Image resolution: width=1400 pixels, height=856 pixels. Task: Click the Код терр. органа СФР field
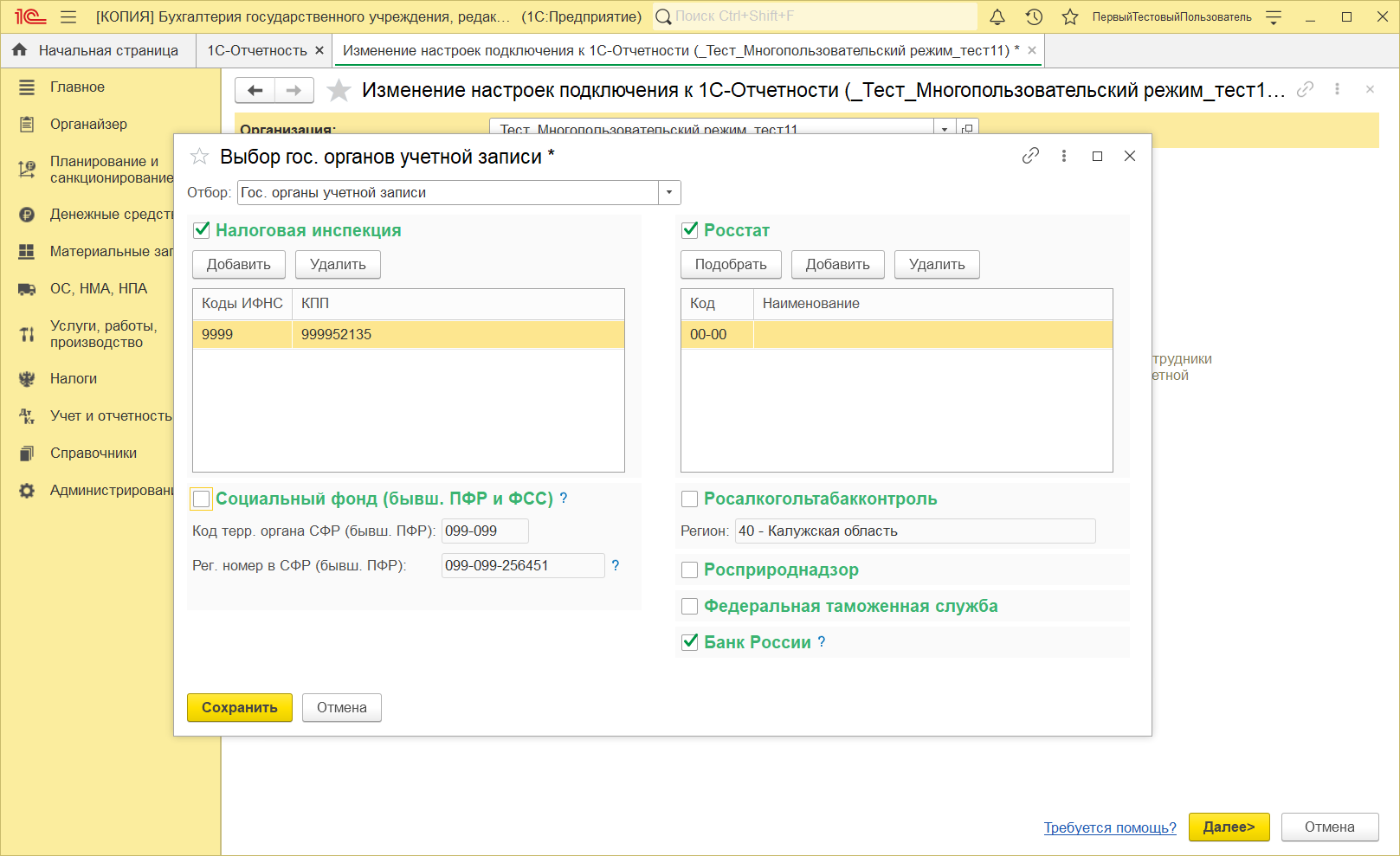pos(485,531)
